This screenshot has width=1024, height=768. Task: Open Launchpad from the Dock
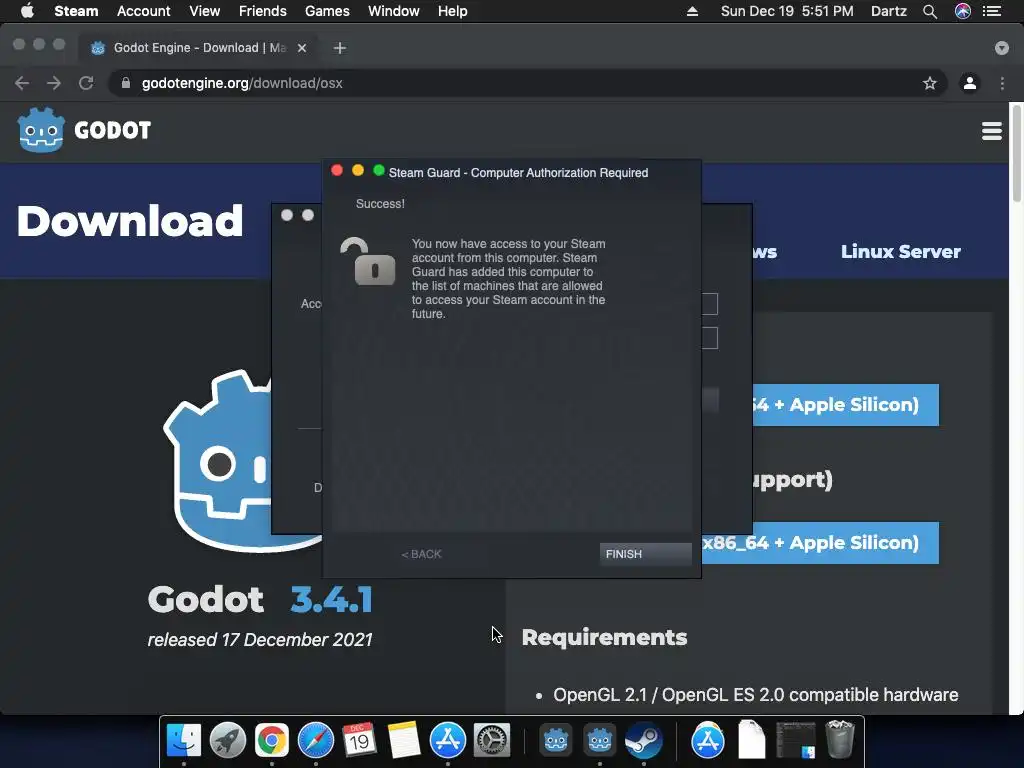[227, 741]
